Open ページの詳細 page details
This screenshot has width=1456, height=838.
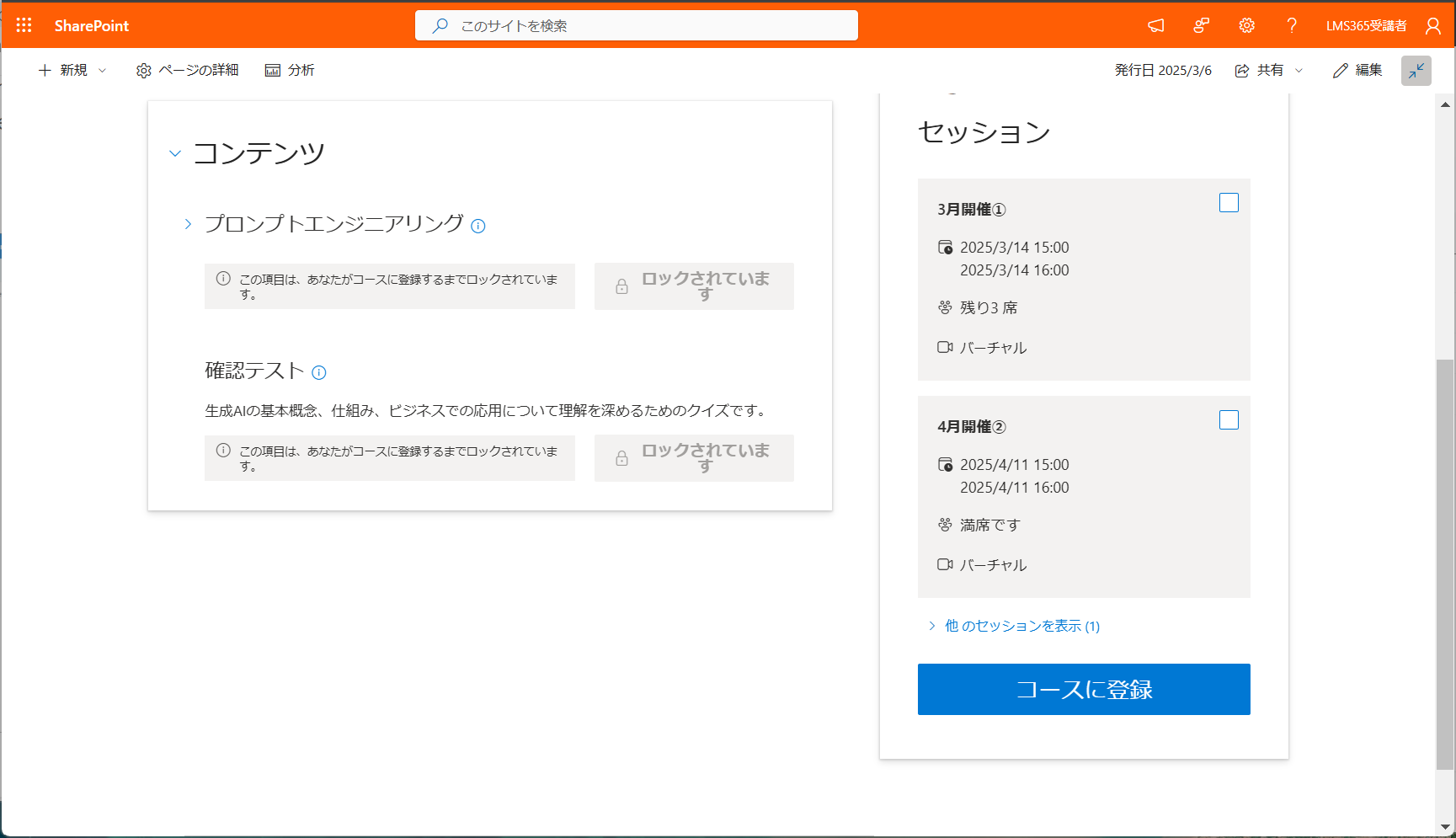click(187, 70)
